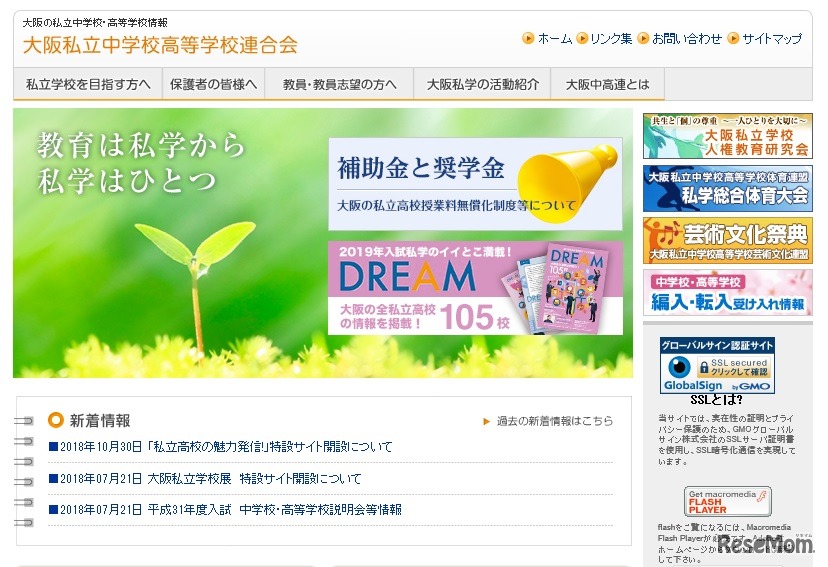Click the blue square bullet beside 2018年10月30日
Image resolution: width=828 pixels, height=567 pixels.
coord(53,447)
